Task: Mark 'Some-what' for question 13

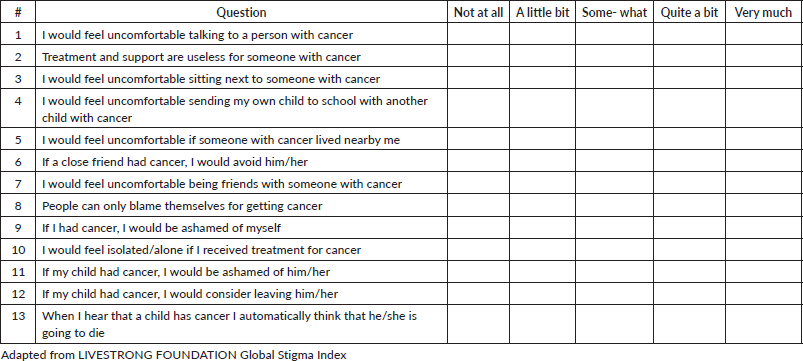Action: click(x=615, y=324)
